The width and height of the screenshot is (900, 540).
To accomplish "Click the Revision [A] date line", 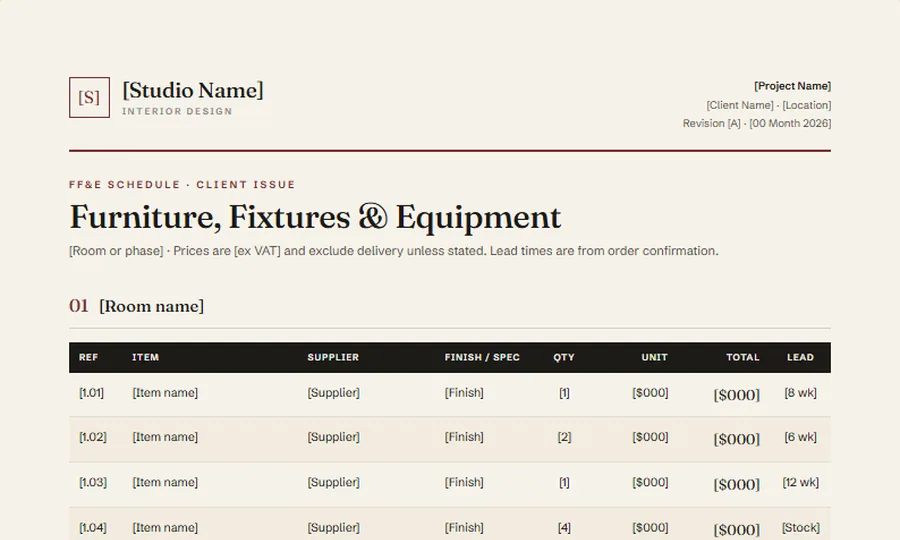I will point(757,123).
